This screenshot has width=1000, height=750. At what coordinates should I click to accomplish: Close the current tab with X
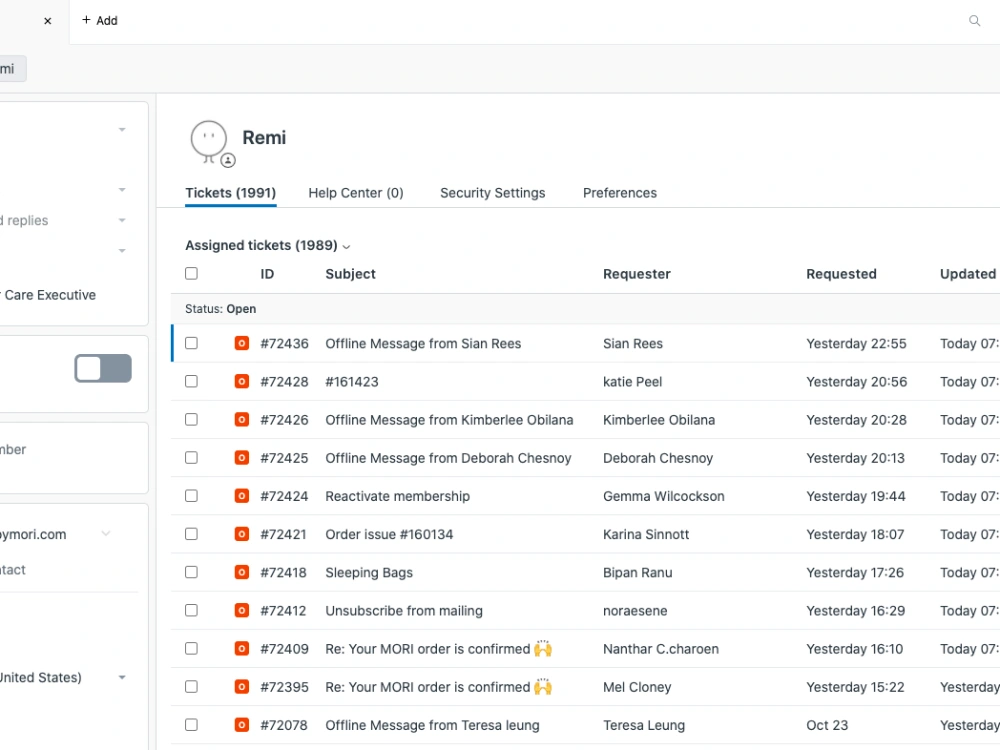tap(47, 20)
